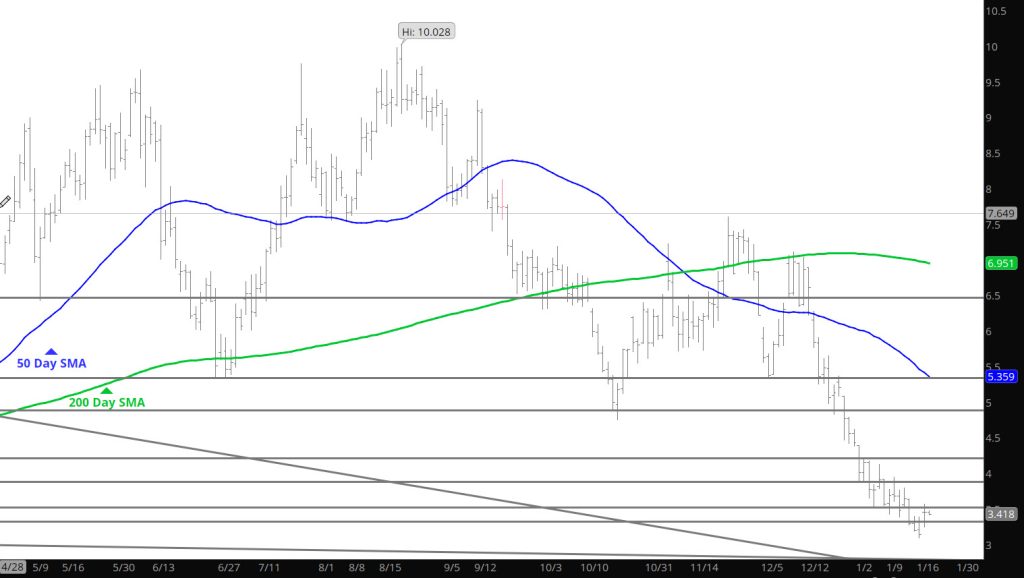Click the 4/28 date at axis start
This screenshot has width=1024, height=578.
(x=12, y=567)
